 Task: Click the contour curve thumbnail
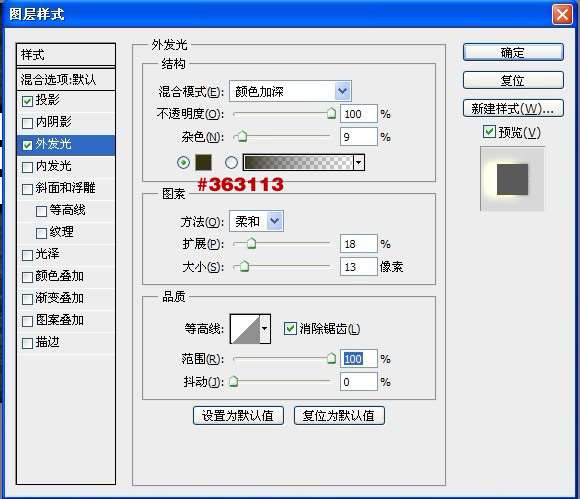[x=245, y=328]
